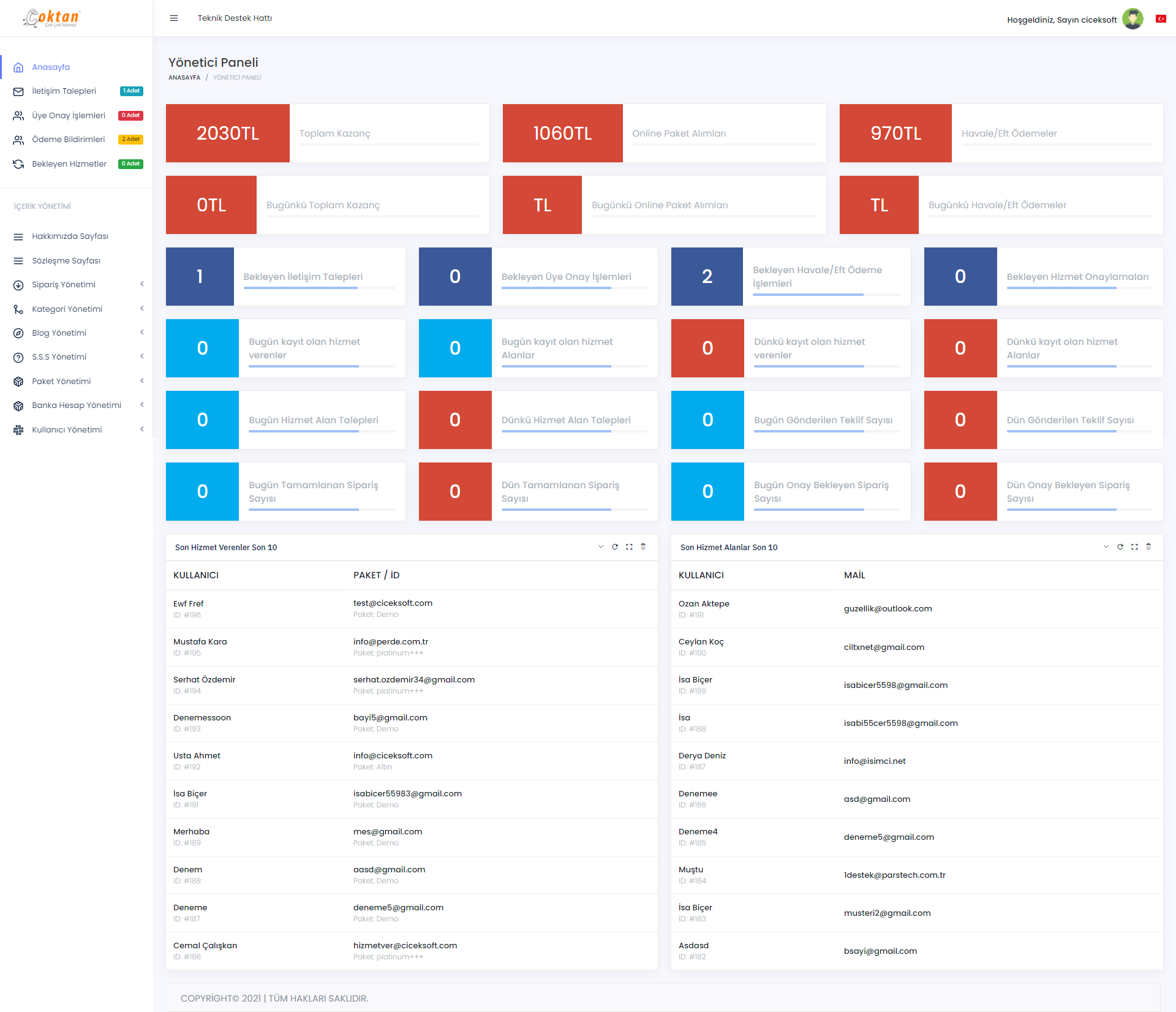Click Teknik Destek Hattı link
1176x1012 pixels.
235,18
